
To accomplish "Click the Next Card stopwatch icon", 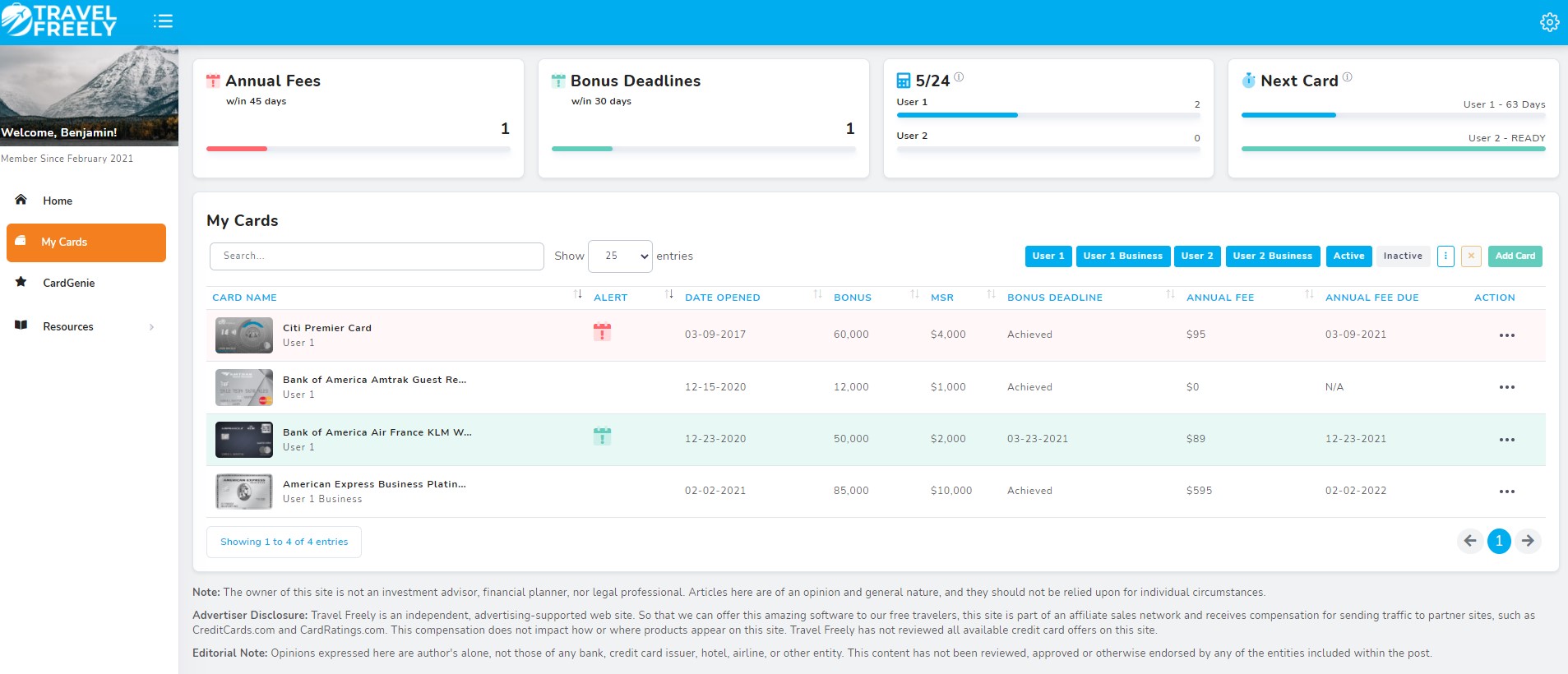I will click(1248, 81).
